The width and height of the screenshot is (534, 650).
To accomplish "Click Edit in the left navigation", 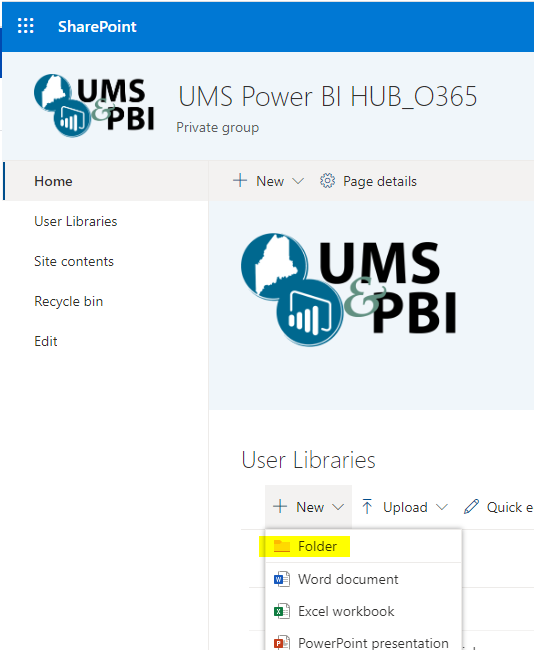I will [46, 341].
